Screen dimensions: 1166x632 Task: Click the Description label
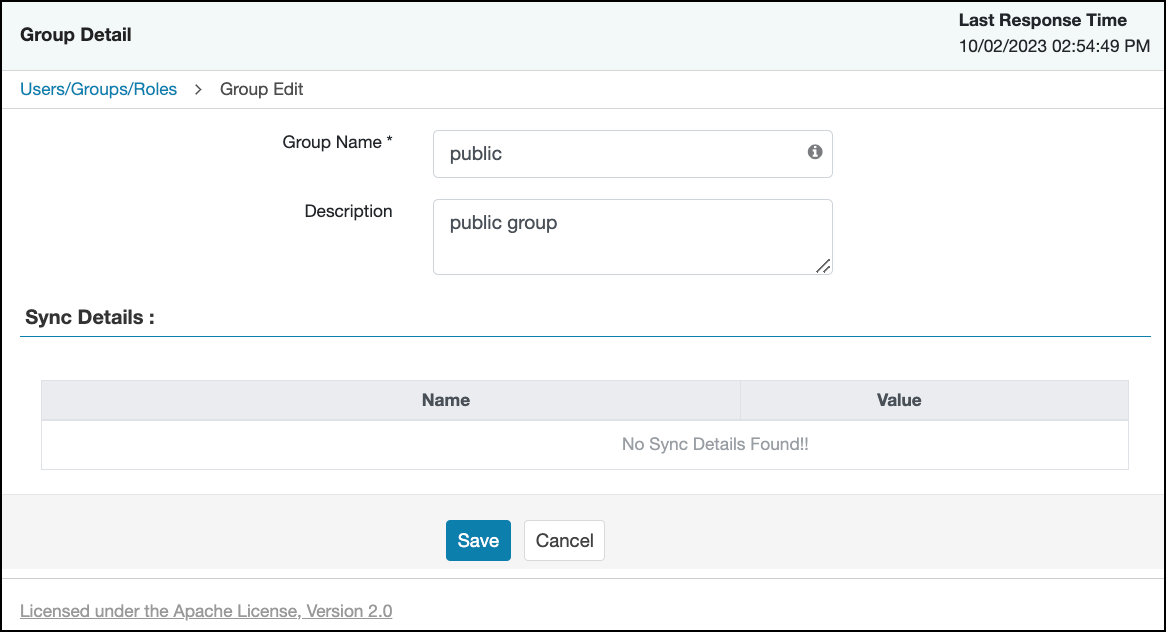tap(348, 211)
